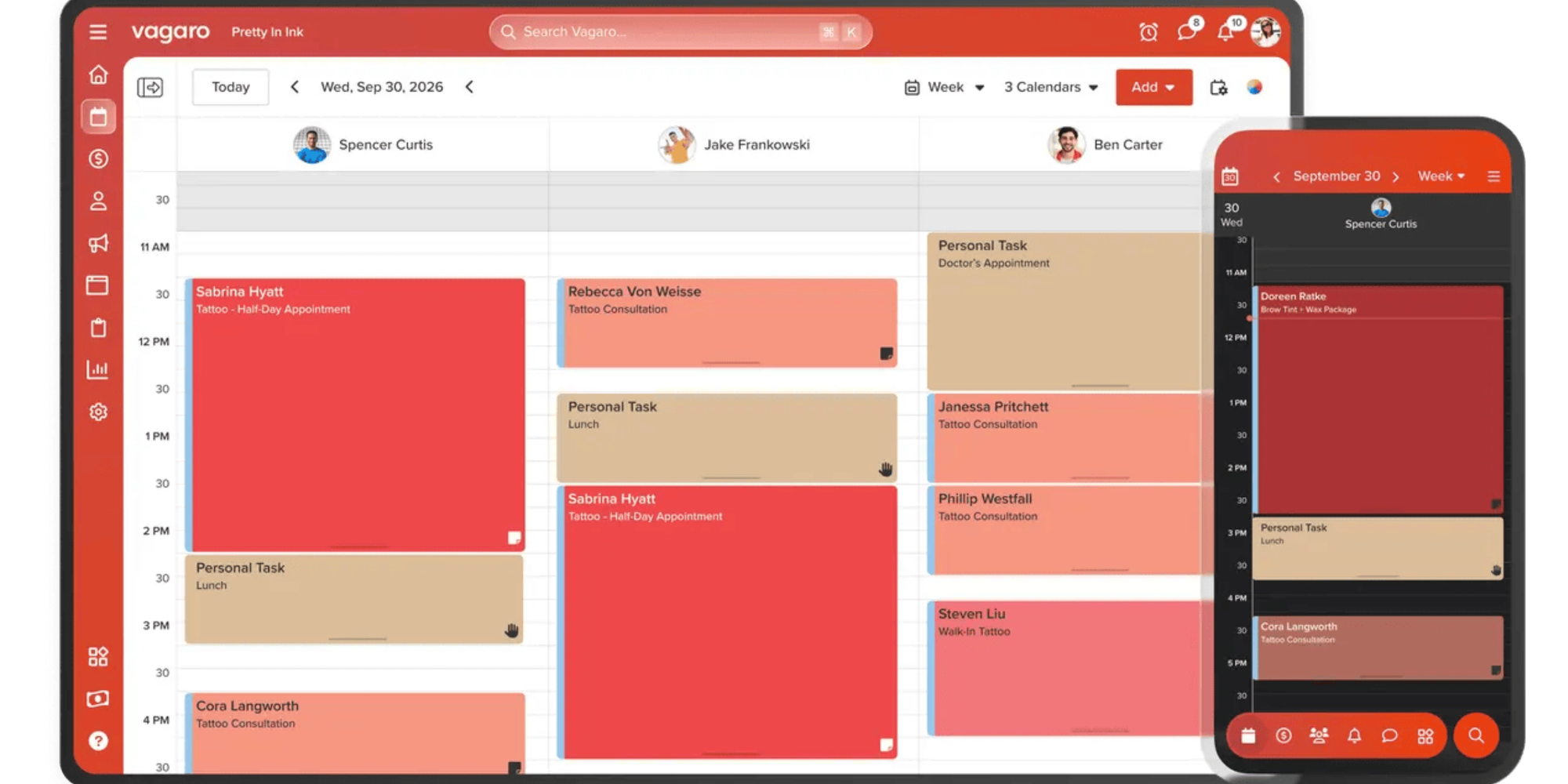1568x784 pixels.
Task: Click note icon on Spencer's Sabrina Hyatt appointment
Action: (514, 538)
